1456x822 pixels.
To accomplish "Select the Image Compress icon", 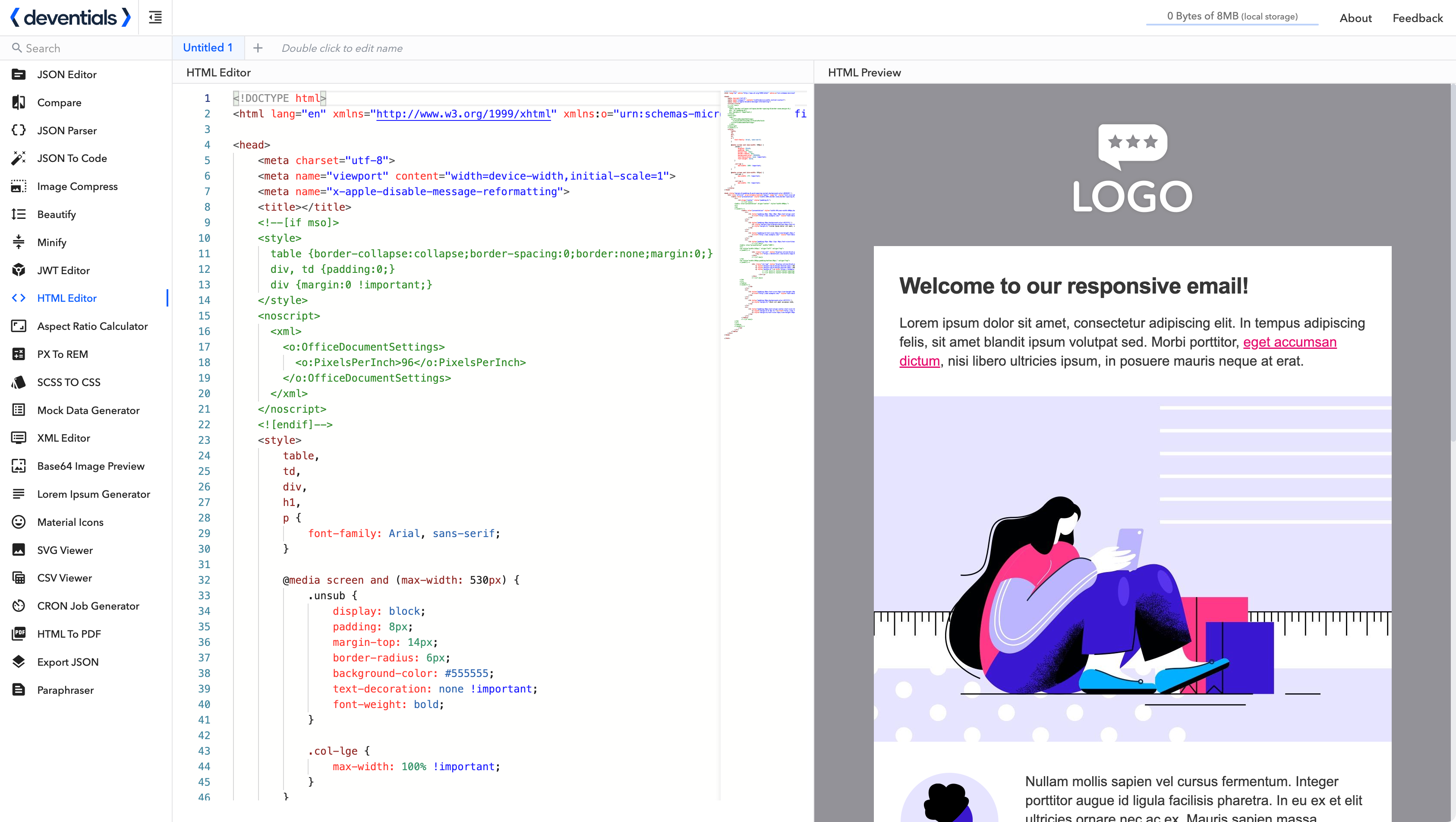I will [x=19, y=186].
